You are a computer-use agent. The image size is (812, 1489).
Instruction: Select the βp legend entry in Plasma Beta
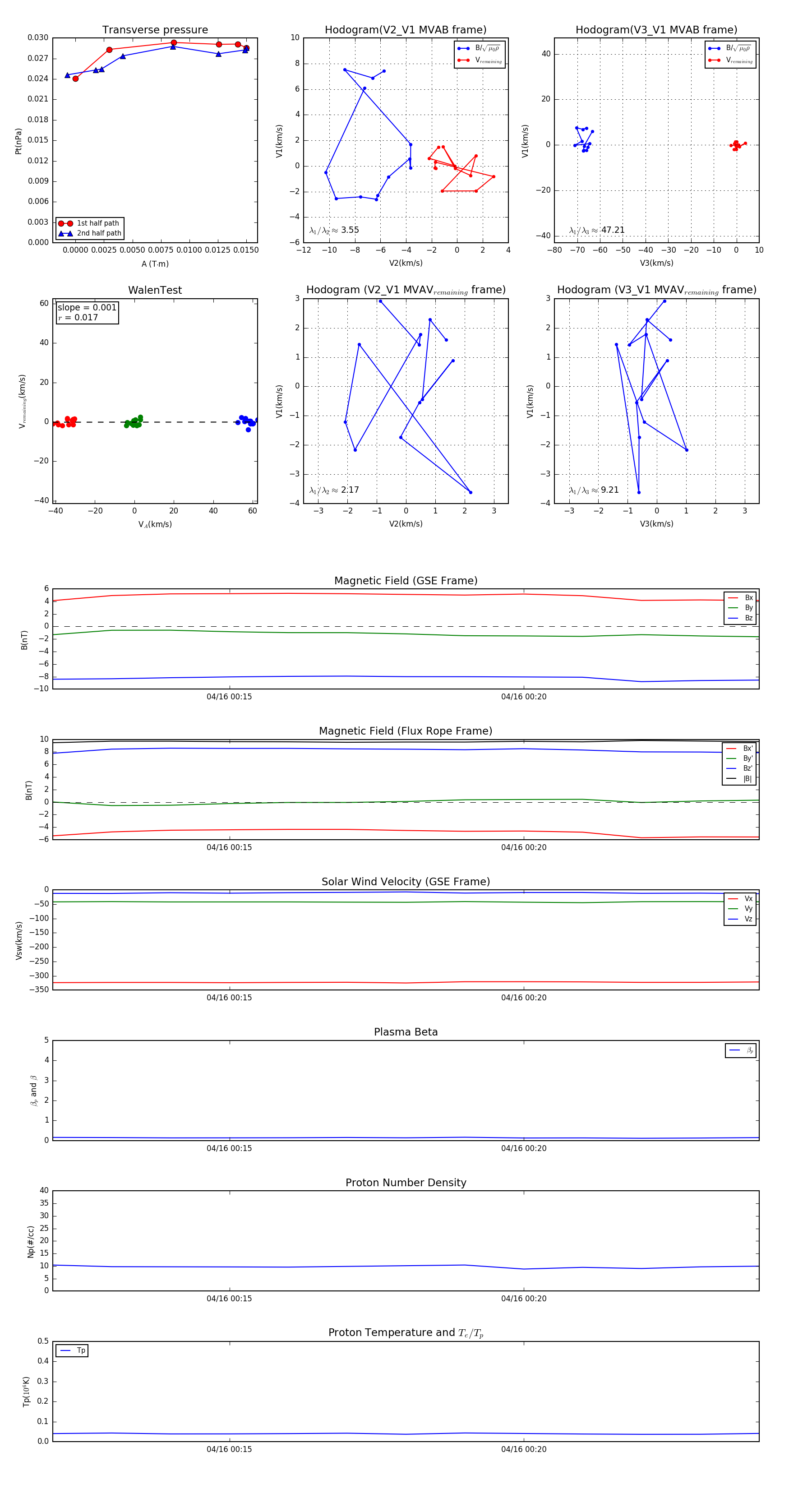click(x=742, y=1050)
